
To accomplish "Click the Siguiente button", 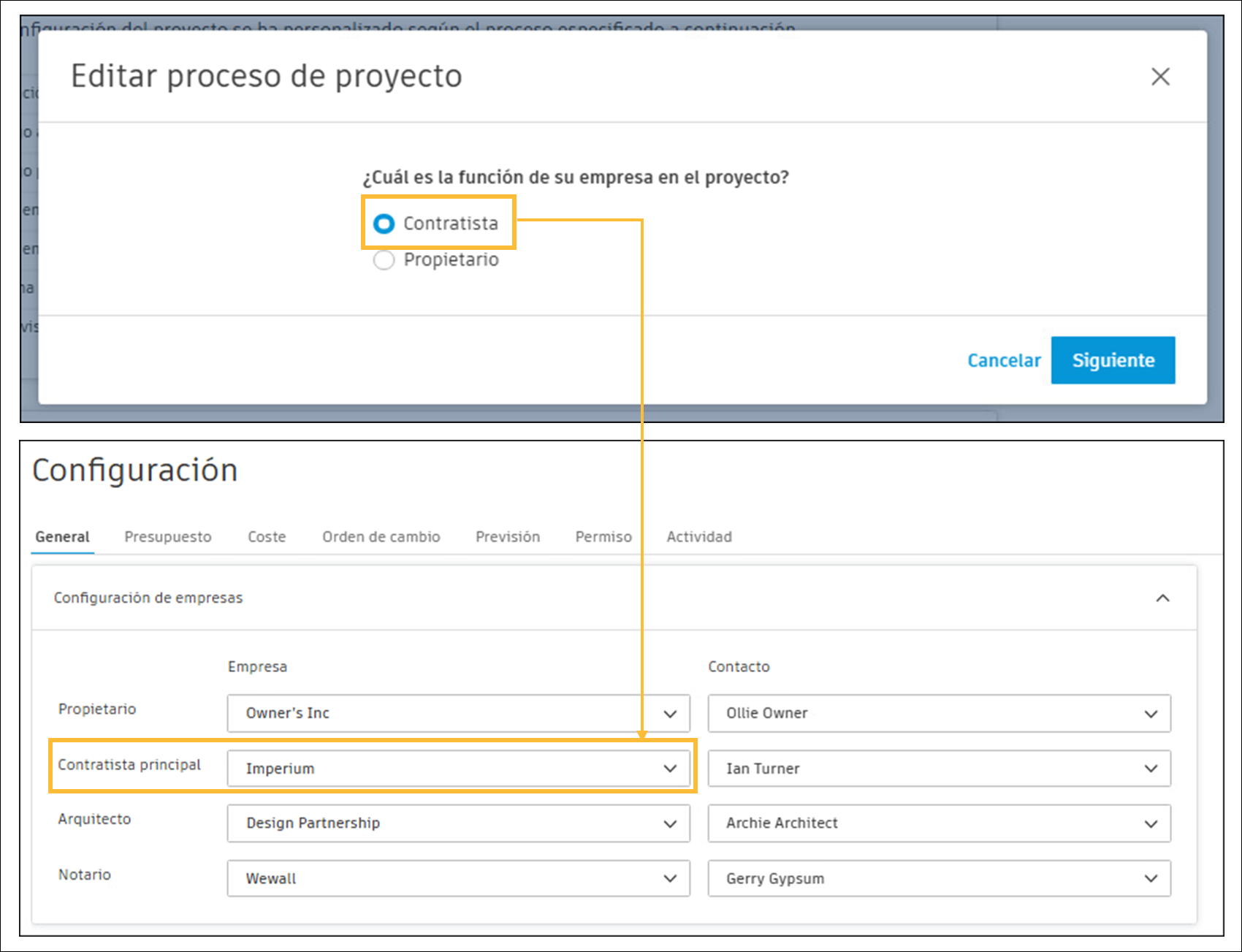I will coord(1113,359).
